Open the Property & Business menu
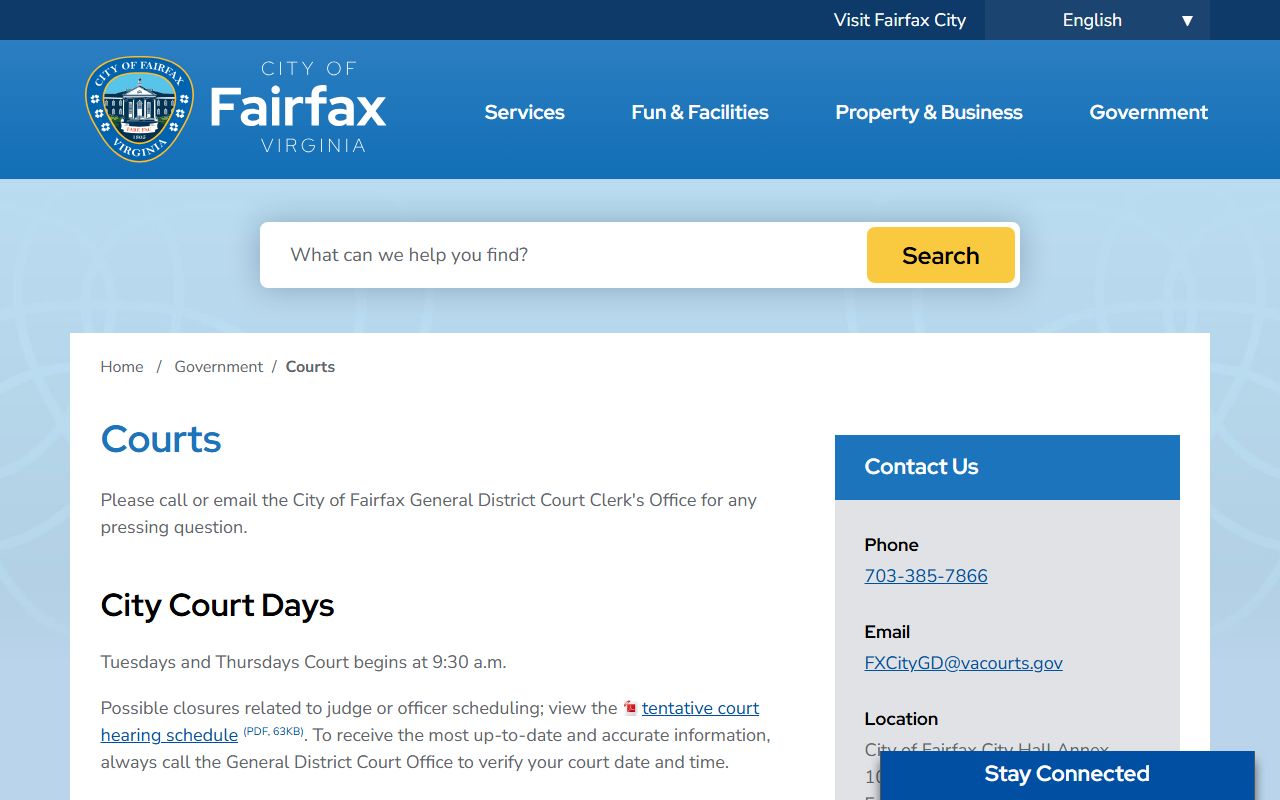 coord(929,112)
